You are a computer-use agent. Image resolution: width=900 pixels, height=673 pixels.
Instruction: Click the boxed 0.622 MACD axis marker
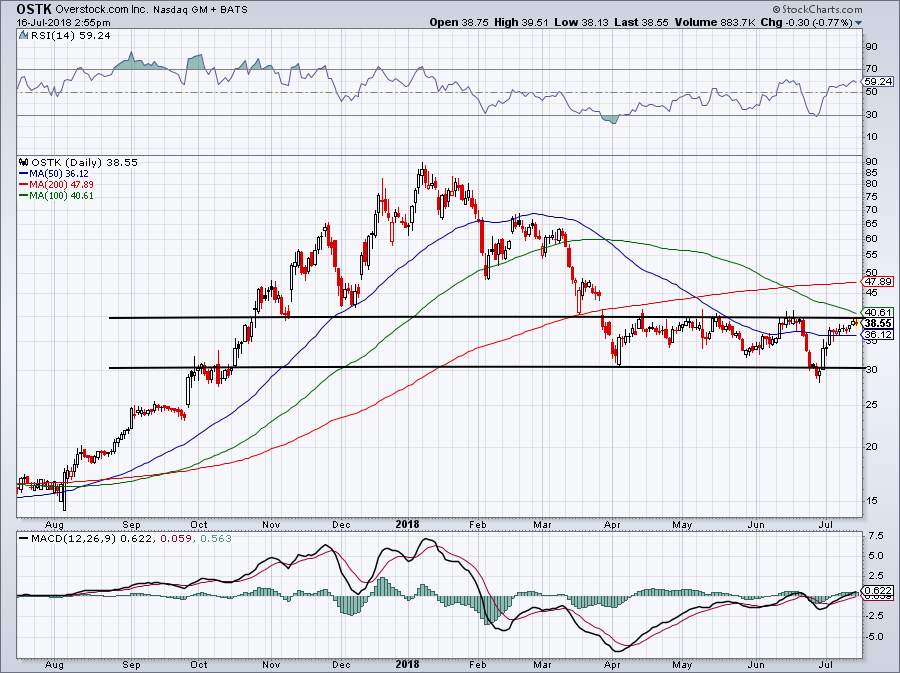878,590
